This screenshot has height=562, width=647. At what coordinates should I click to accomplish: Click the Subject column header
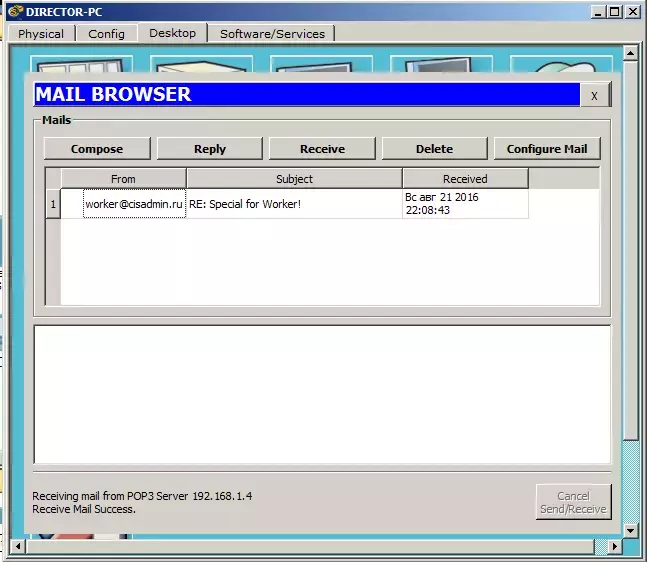click(294, 179)
